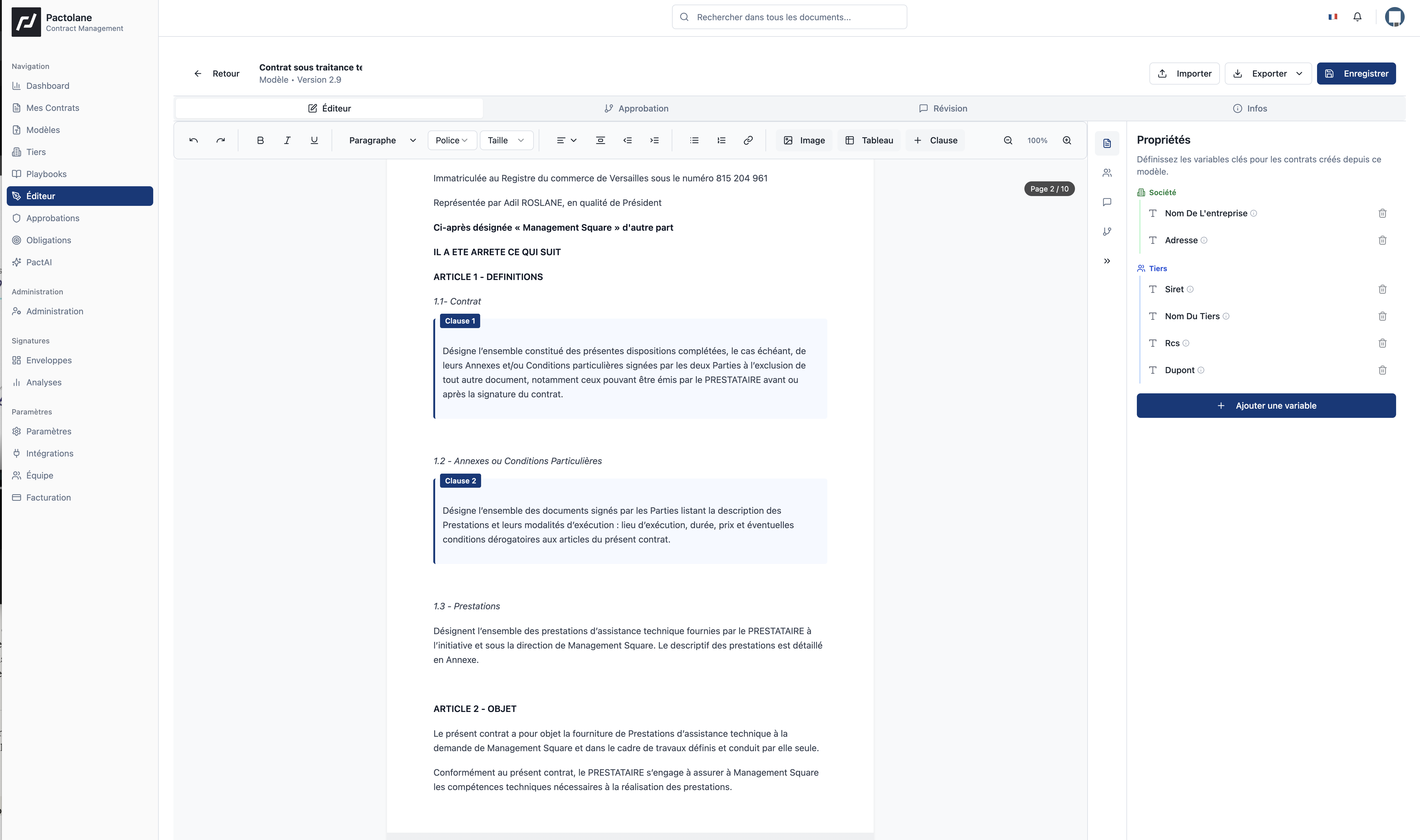Open PactAI in the sidebar
Viewport: 1420px width, 840px height.
pyautogui.click(x=80, y=263)
